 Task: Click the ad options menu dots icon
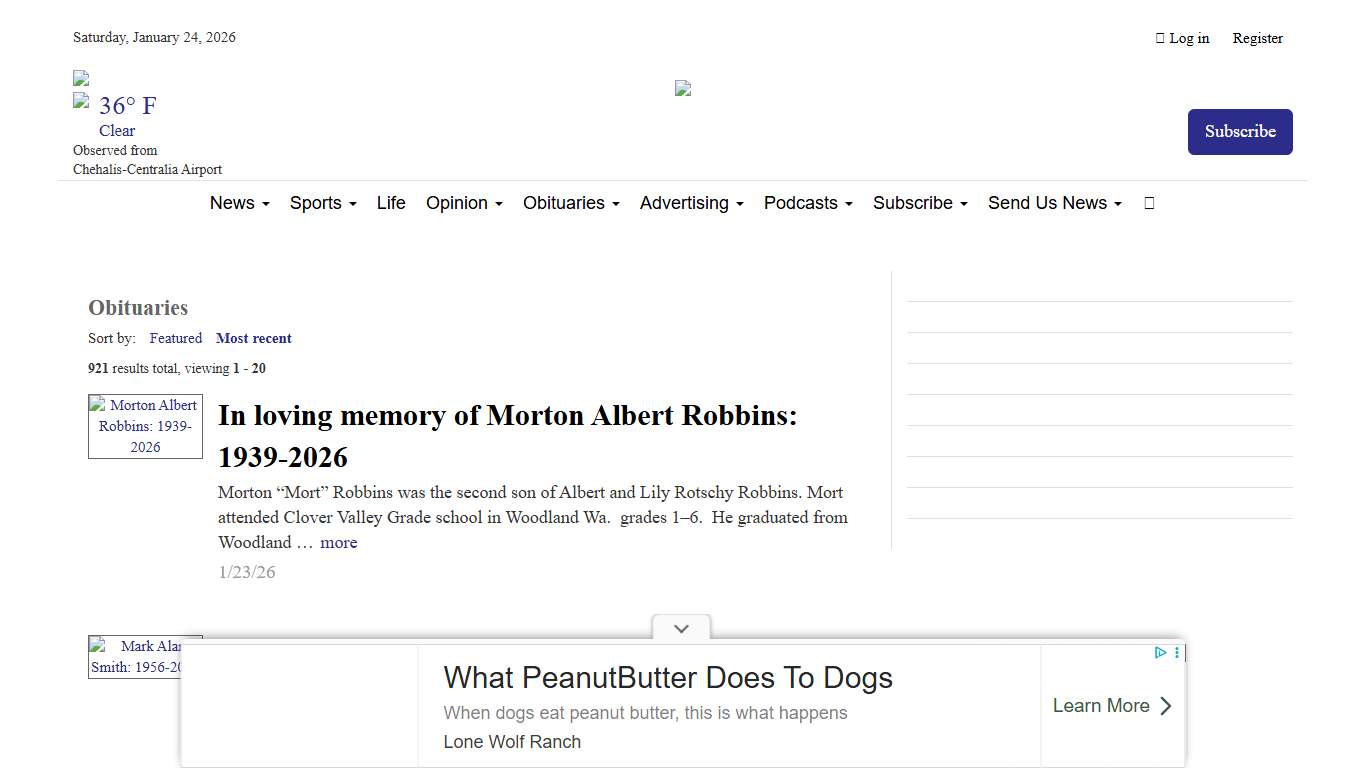pos(1176,652)
